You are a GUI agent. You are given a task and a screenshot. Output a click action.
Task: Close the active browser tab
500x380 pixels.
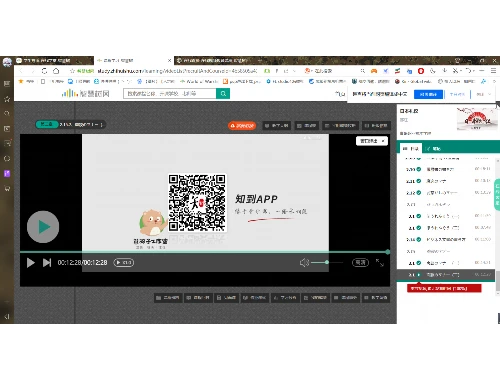pyautogui.click(x=169, y=60)
